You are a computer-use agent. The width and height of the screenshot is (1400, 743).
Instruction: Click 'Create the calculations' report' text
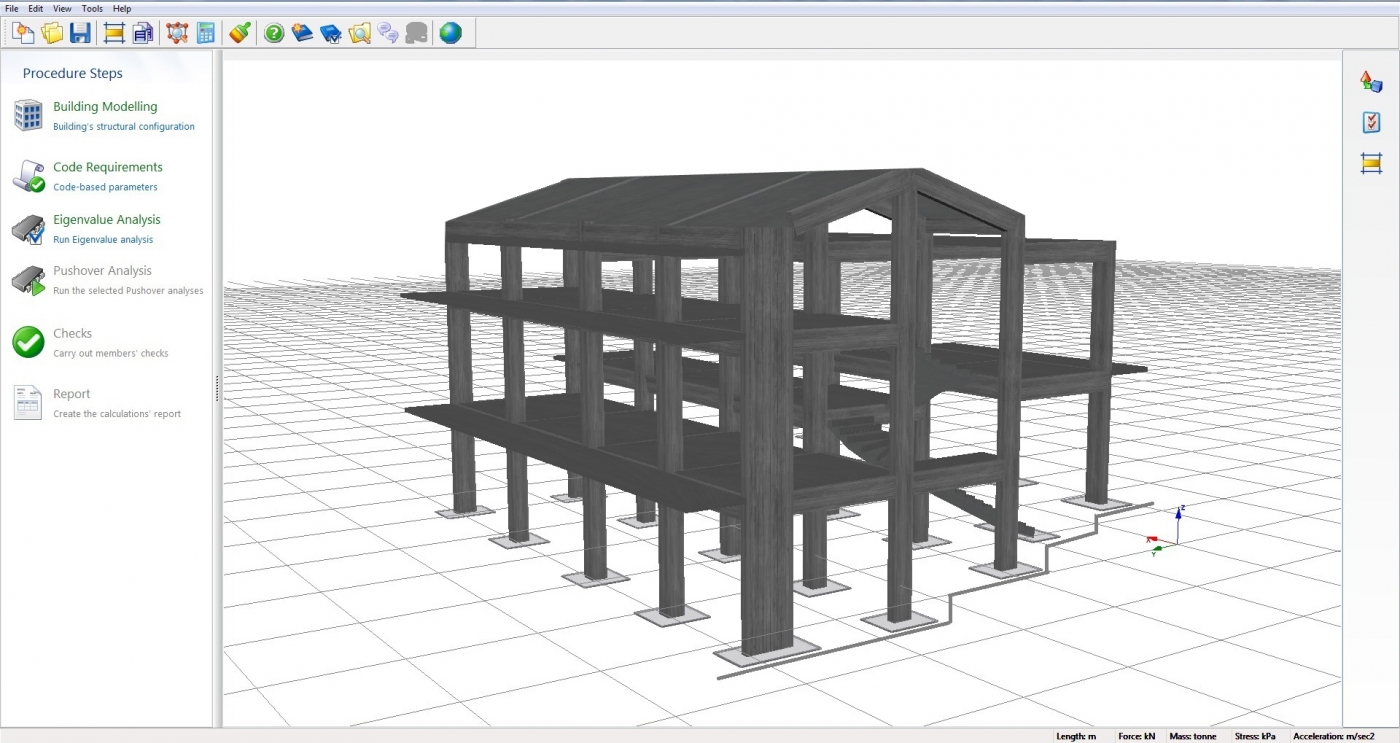click(117, 414)
